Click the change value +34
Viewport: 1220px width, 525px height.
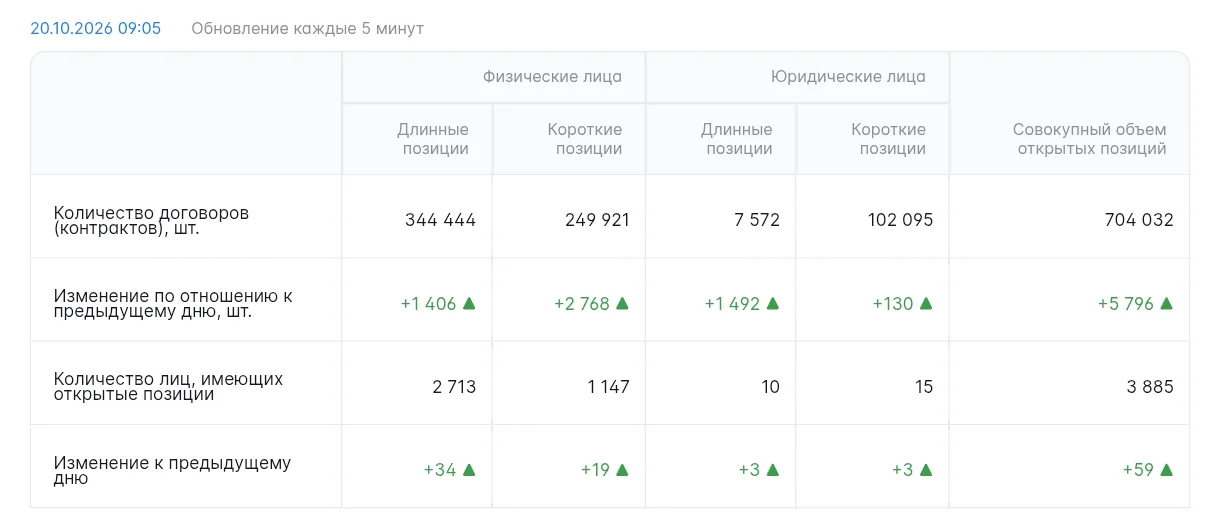tap(440, 470)
